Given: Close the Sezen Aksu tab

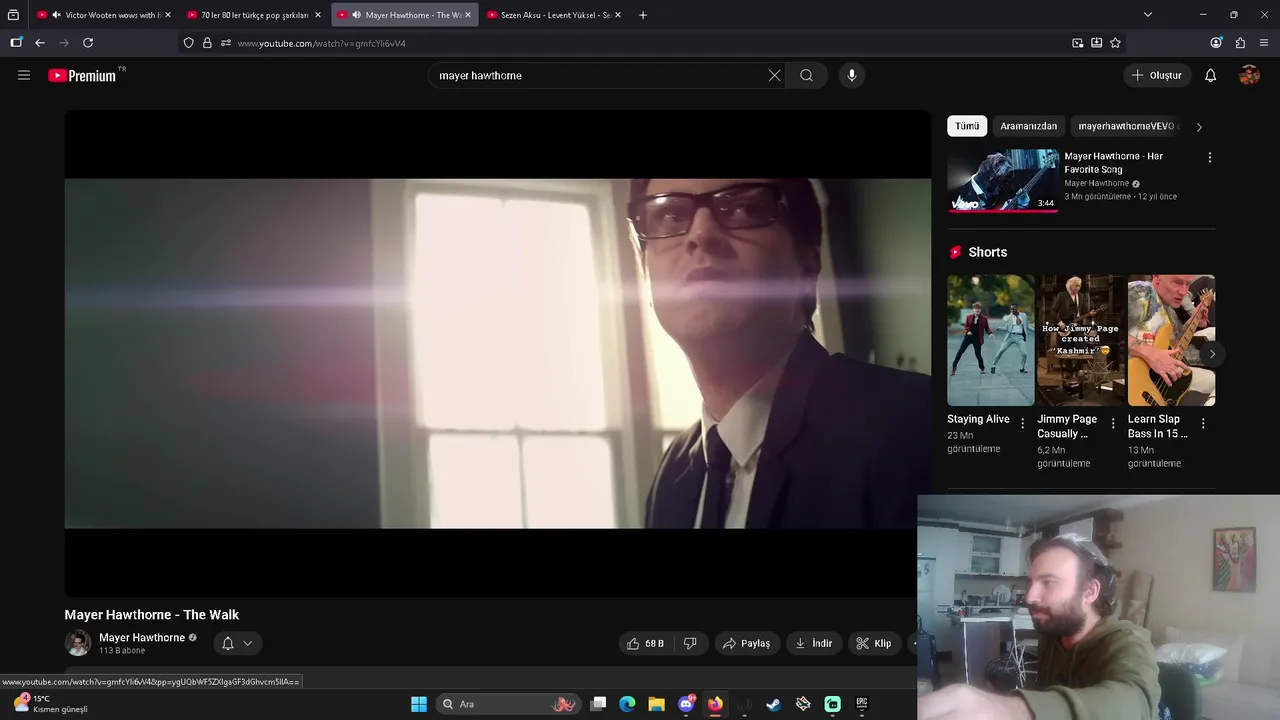Looking at the screenshot, I should point(618,15).
